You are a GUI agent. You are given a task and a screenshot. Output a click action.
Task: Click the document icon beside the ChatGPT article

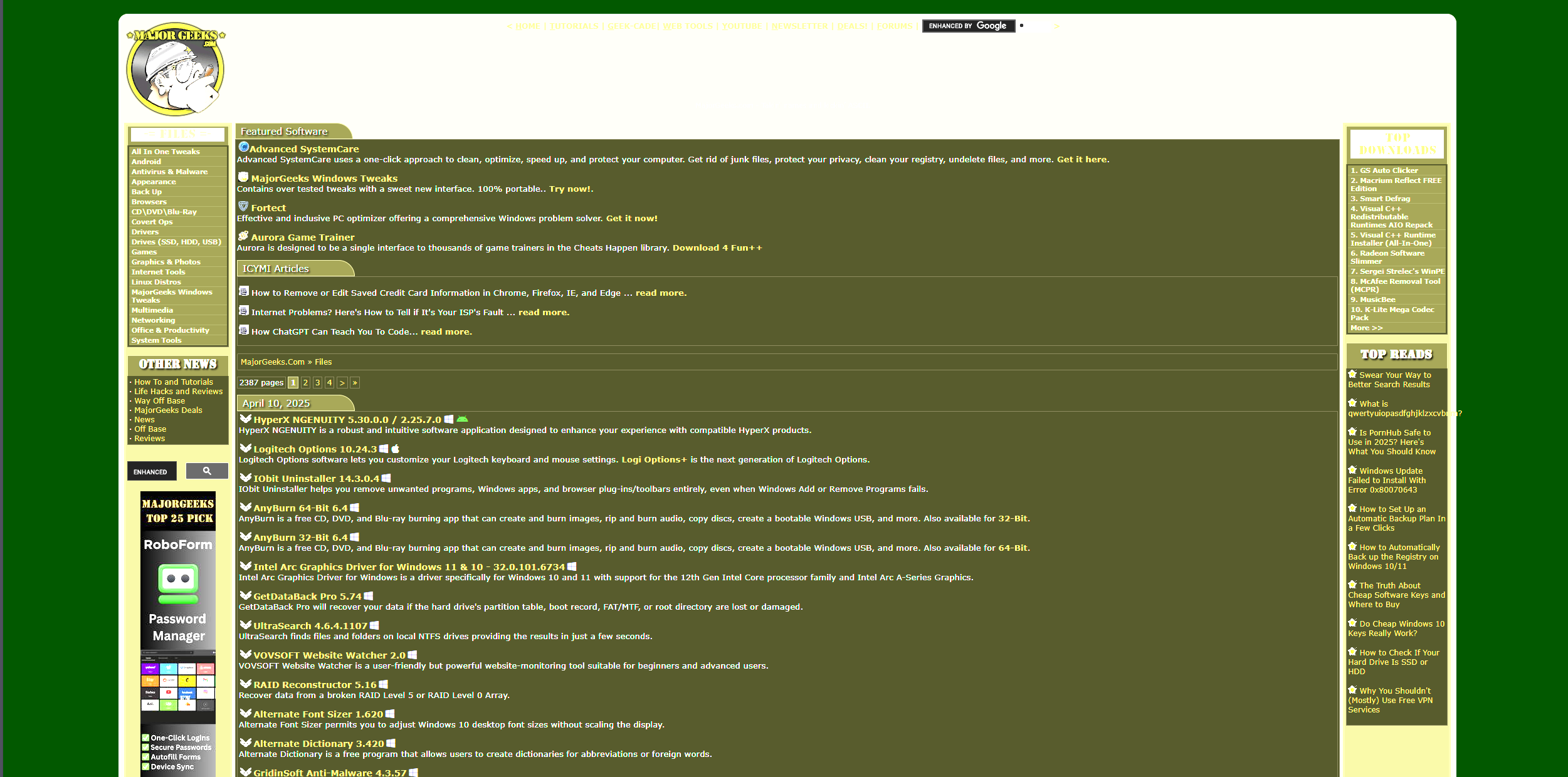click(244, 330)
